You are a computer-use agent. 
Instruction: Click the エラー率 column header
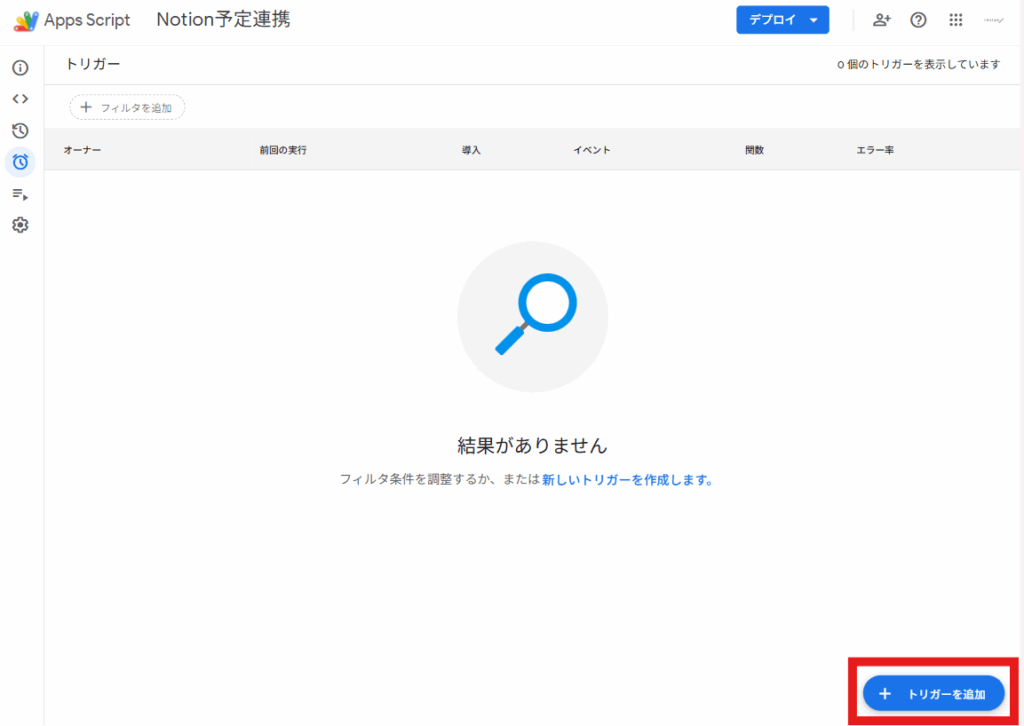(875, 150)
